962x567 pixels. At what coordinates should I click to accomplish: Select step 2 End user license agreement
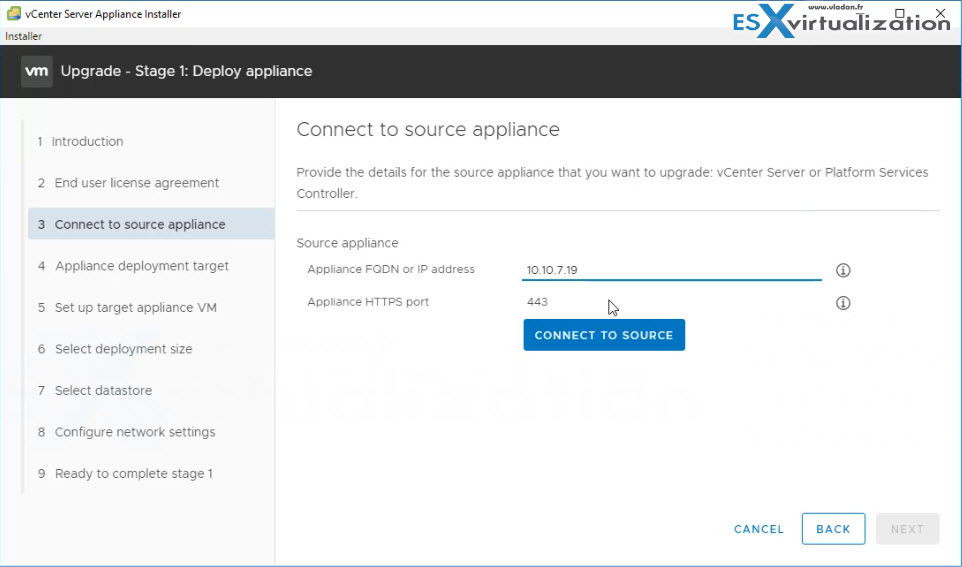[136, 183]
